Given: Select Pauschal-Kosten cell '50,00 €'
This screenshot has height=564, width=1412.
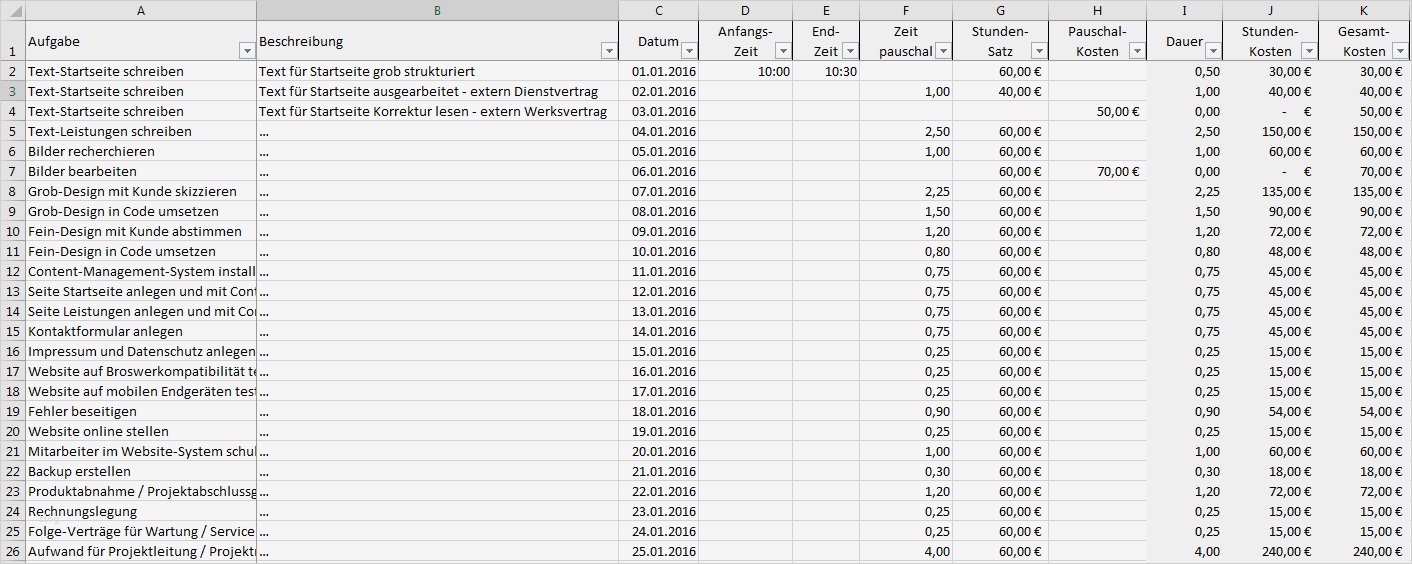Looking at the screenshot, I should [1098, 111].
